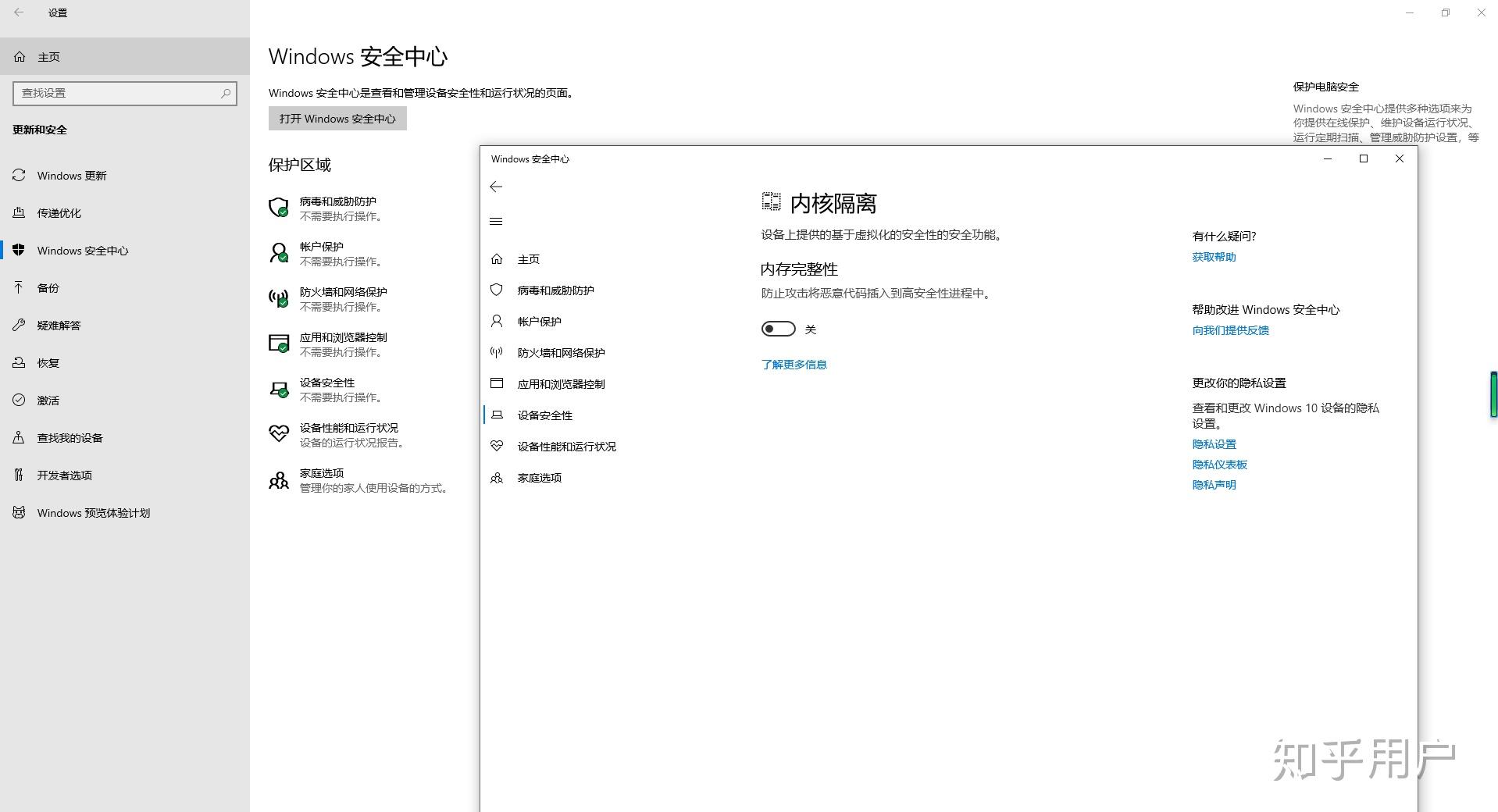Click the magnifier icon in 查找设置
This screenshot has height=812, width=1498.
pos(226,93)
